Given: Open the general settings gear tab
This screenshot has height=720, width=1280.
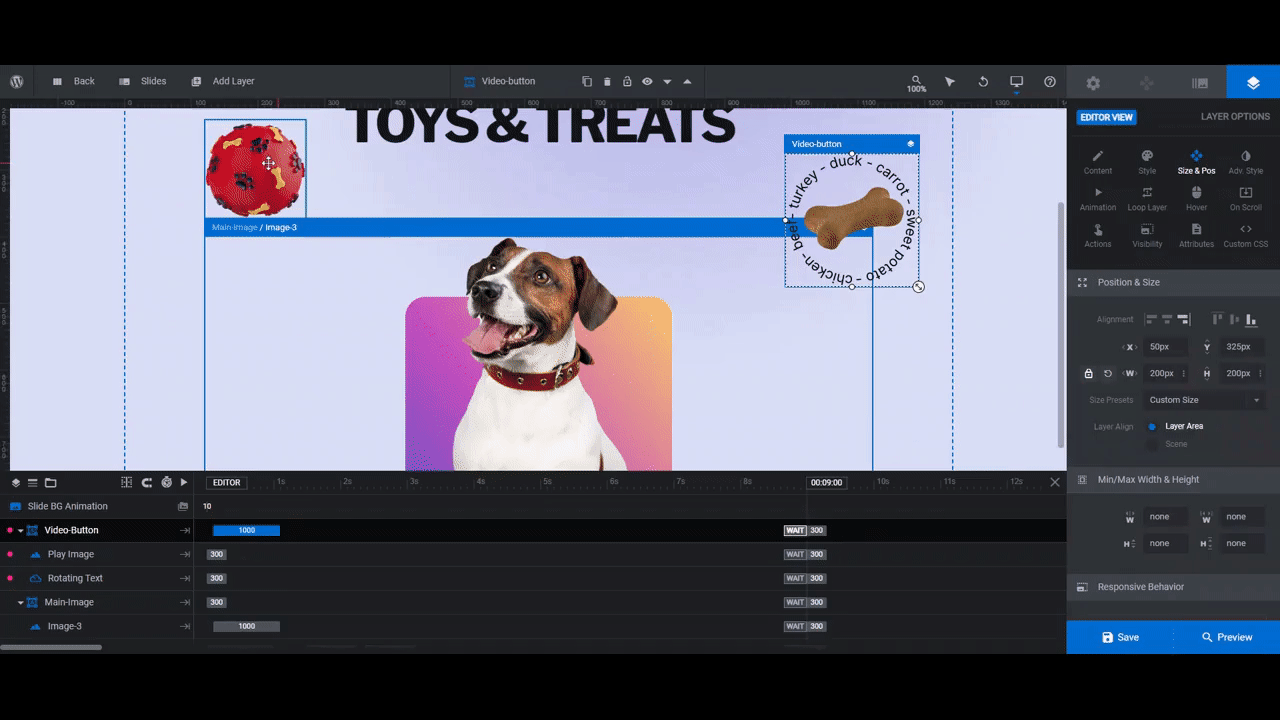Looking at the screenshot, I should click(x=1093, y=83).
